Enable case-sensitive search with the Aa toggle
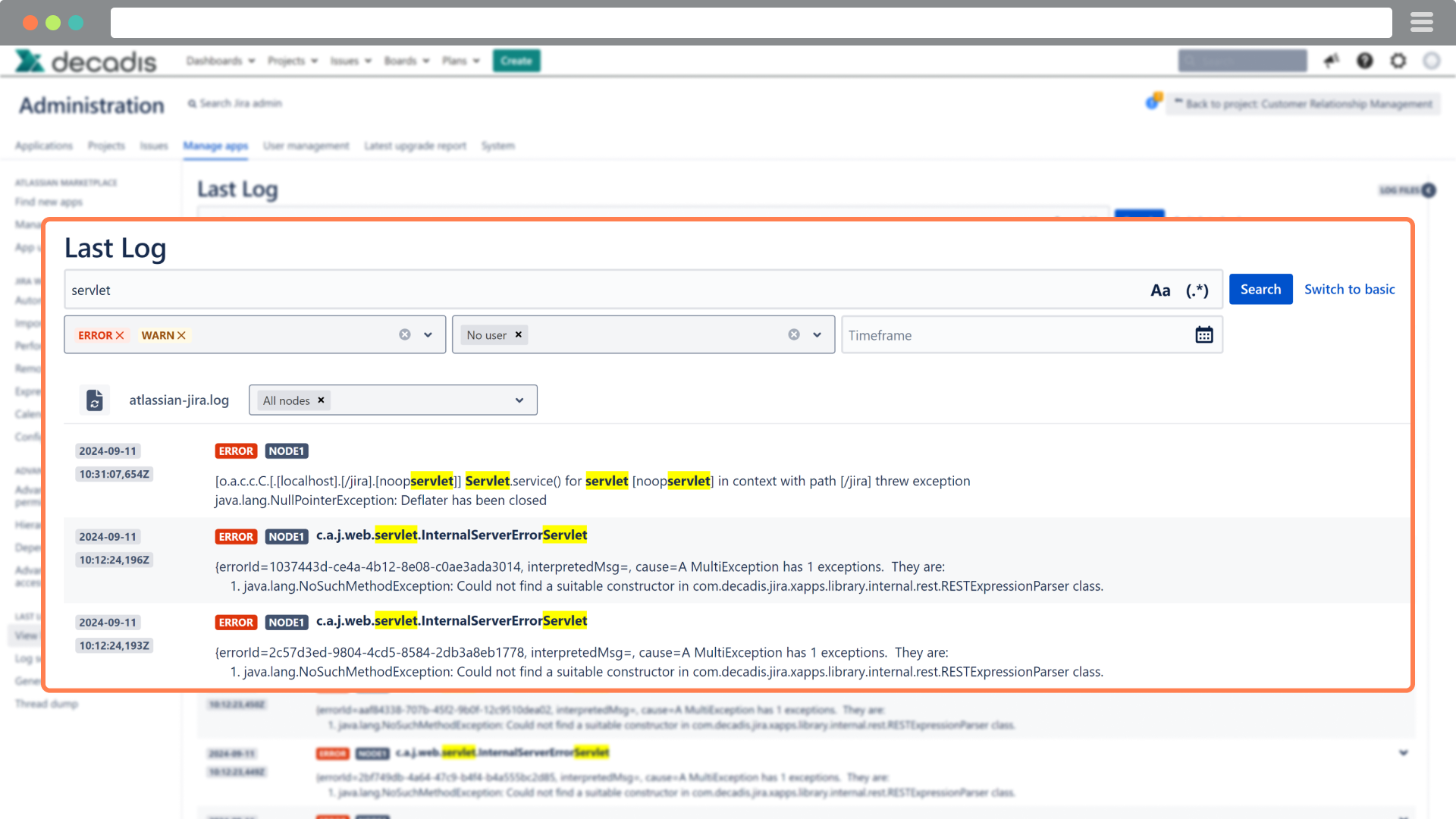The width and height of the screenshot is (1456, 819). (x=1160, y=290)
